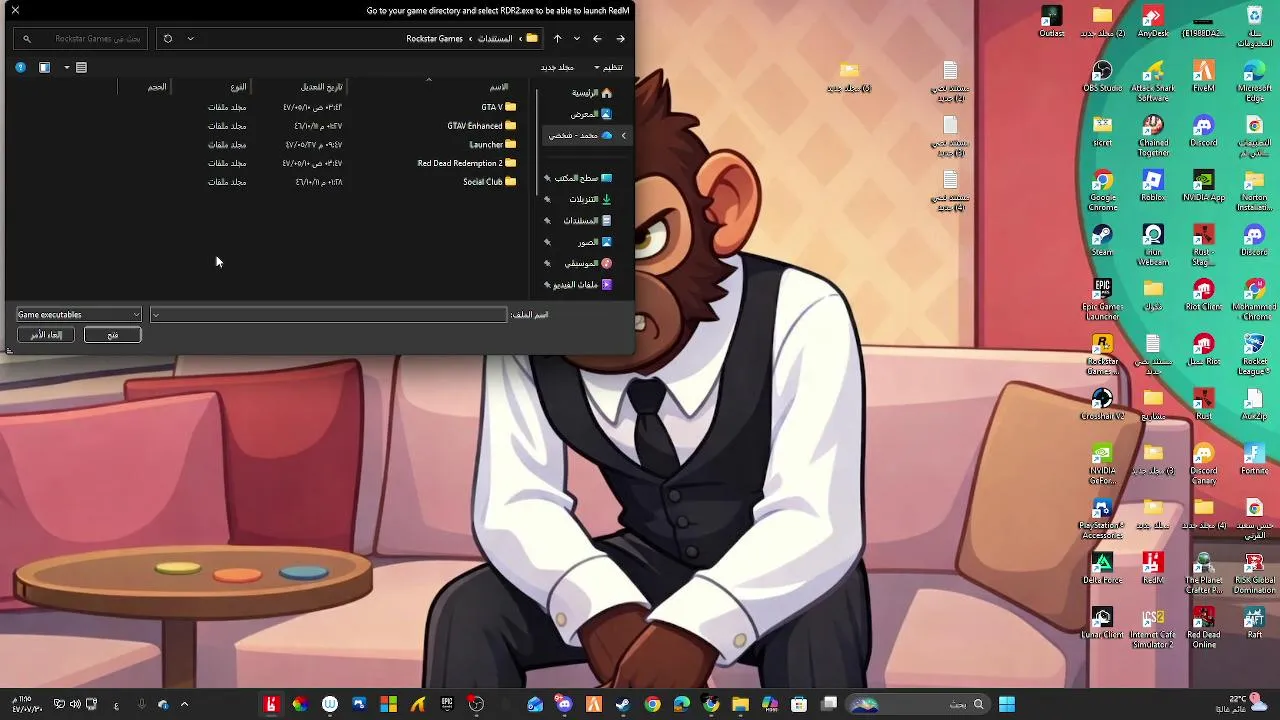Launch Fortnite from the desktop
The image size is (1280, 720).
click(x=1254, y=460)
